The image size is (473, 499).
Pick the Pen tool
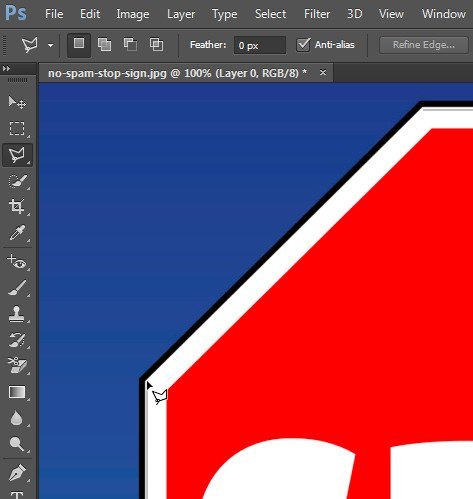[x=17, y=472]
